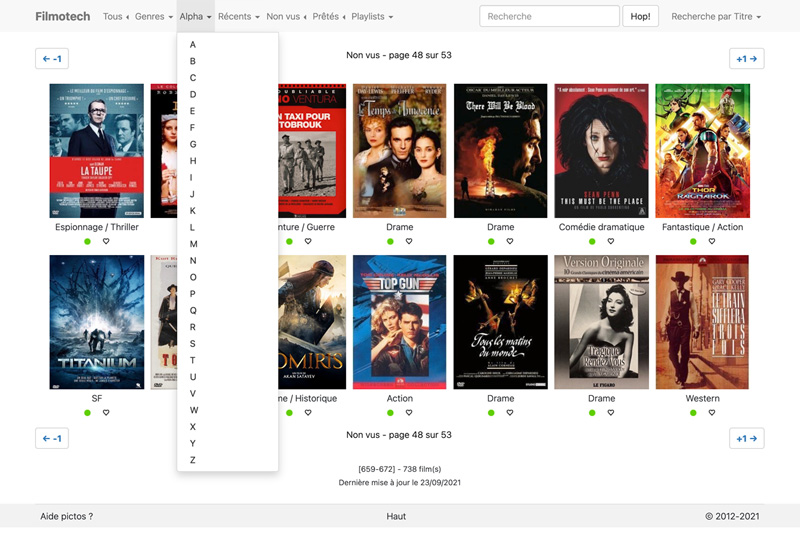The width and height of the screenshot is (800, 560).
Task: Toggle green dot under There Will Be Blood
Action: (491, 241)
